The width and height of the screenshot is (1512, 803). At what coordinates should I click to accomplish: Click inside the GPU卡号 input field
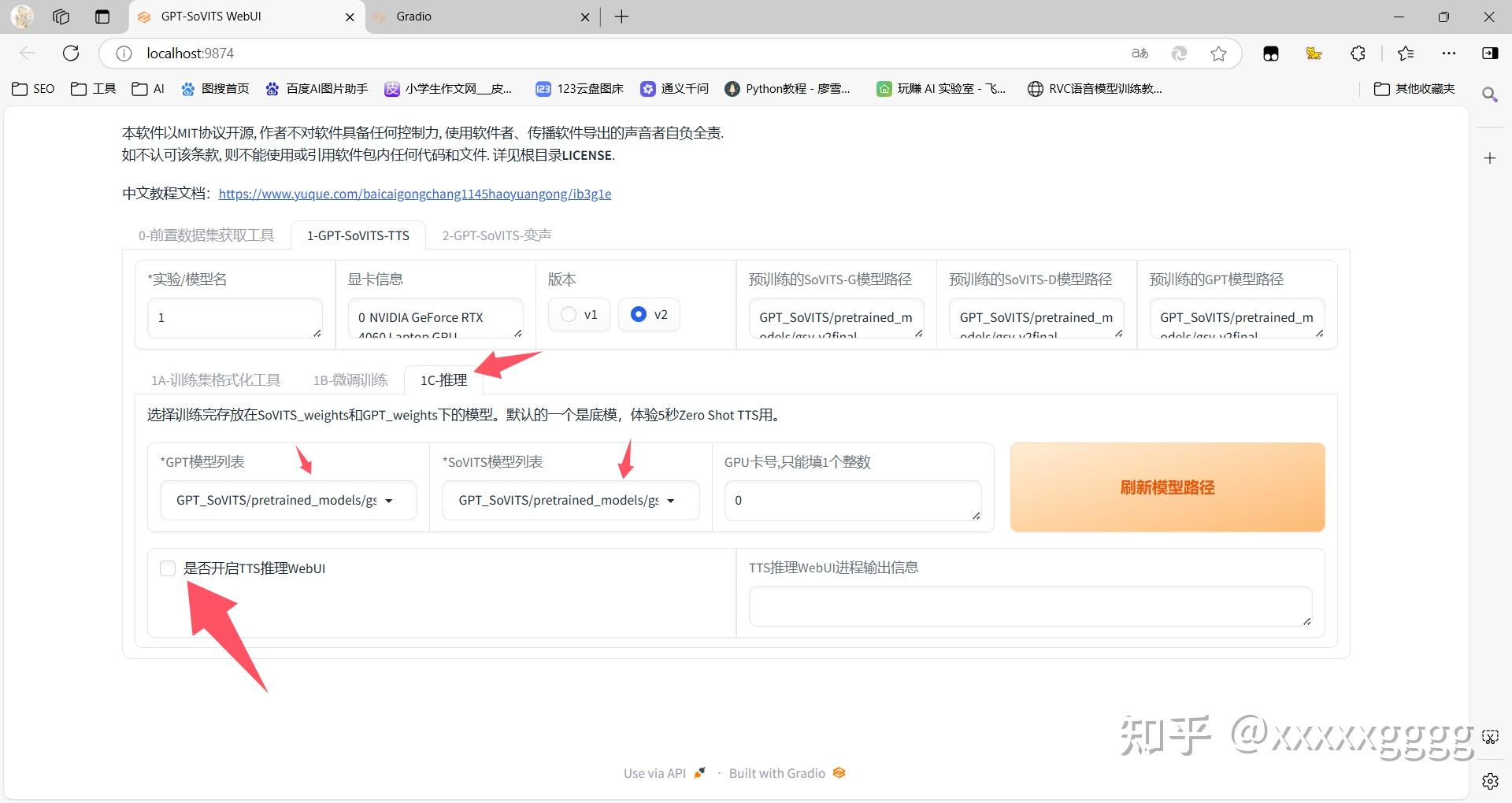[852, 500]
